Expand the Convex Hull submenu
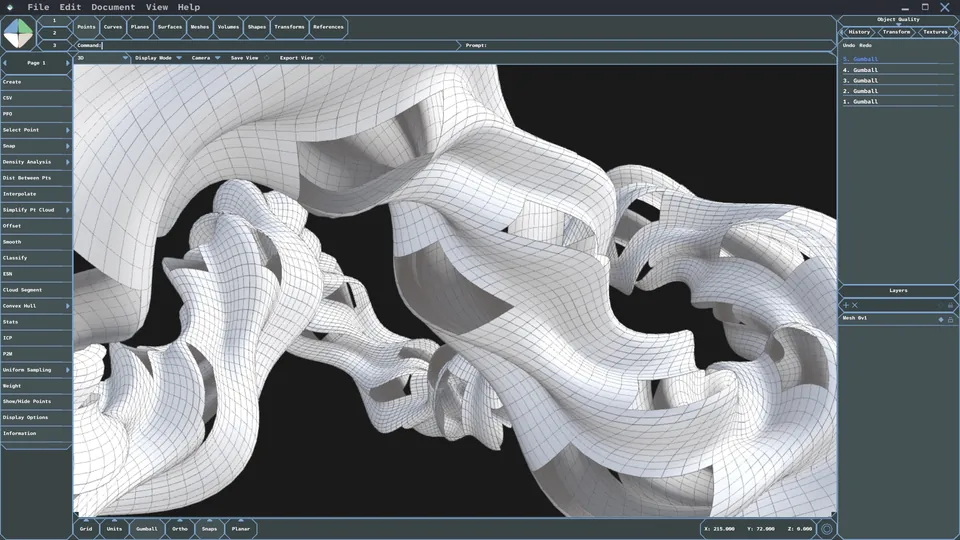 coord(67,306)
